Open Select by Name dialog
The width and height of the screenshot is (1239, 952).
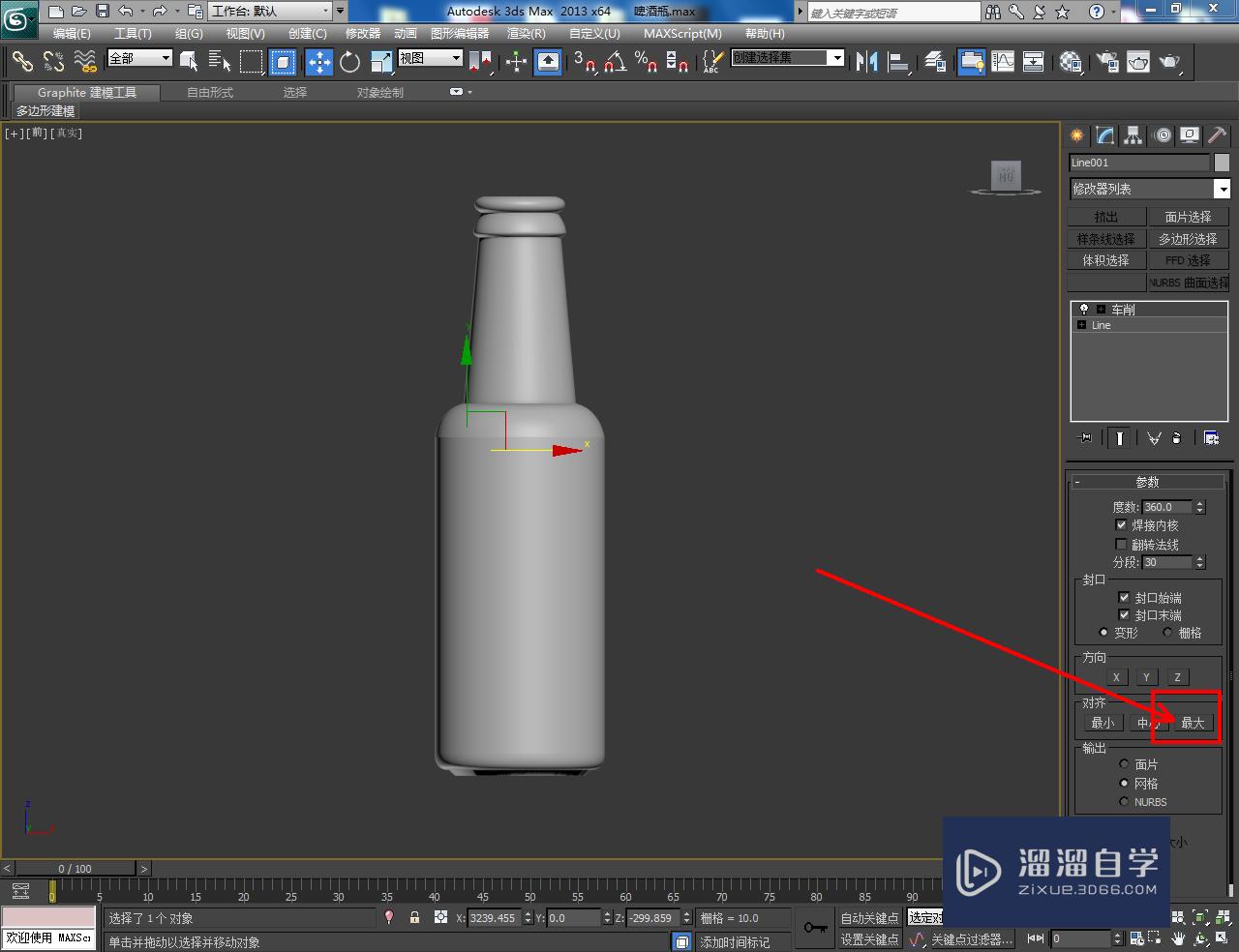click(218, 61)
